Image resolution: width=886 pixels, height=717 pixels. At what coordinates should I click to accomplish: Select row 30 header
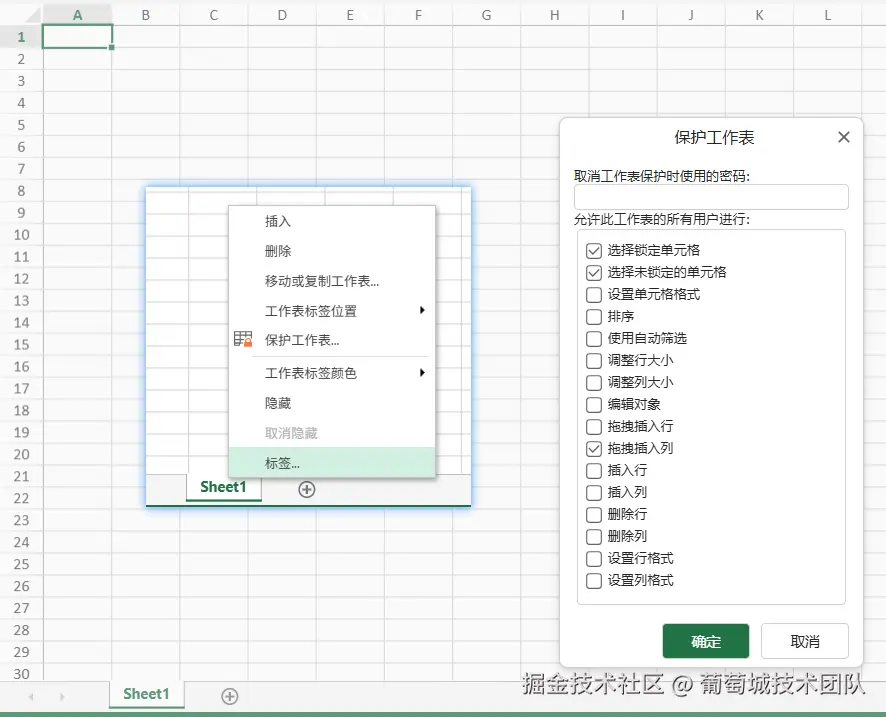pyautogui.click(x=21, y=673)
